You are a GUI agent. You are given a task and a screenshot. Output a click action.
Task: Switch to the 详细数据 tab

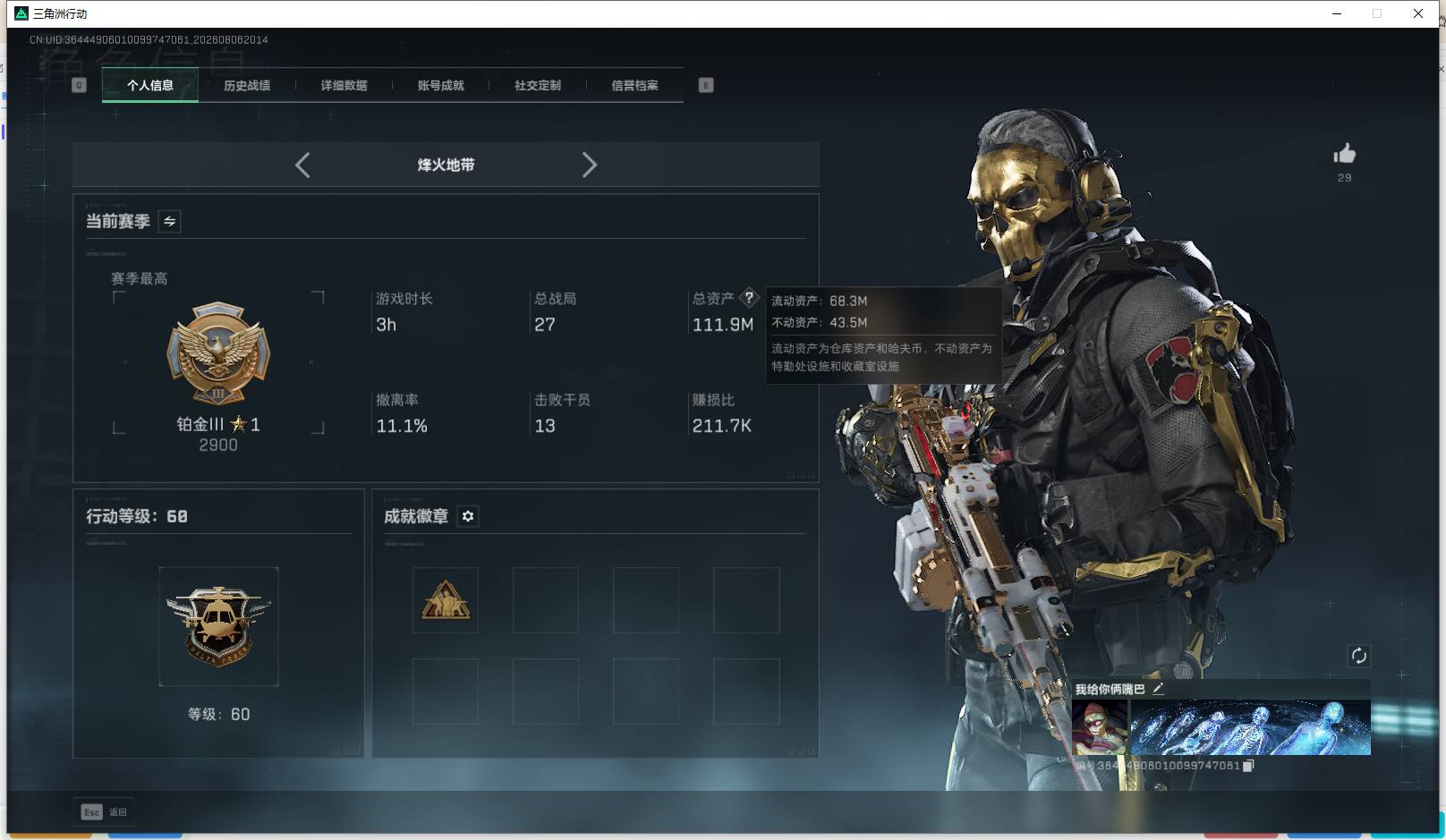click(344, 85)
